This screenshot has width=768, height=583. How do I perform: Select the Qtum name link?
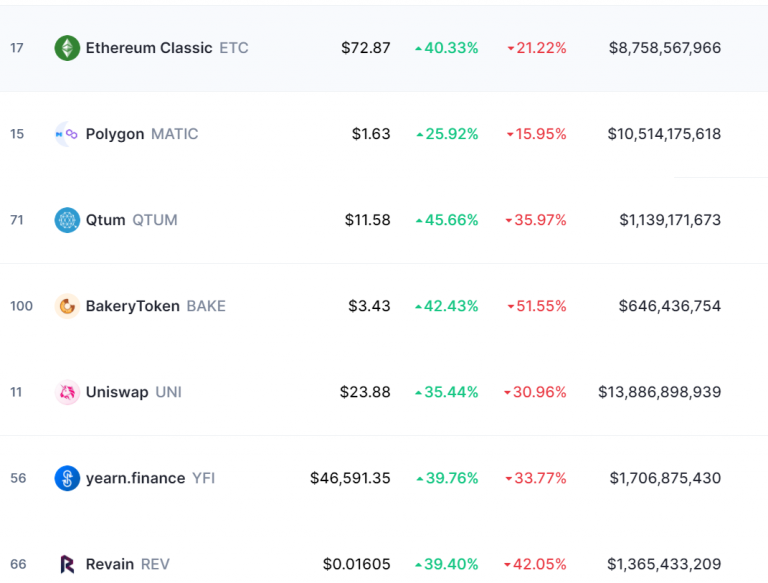click(105, 220)
